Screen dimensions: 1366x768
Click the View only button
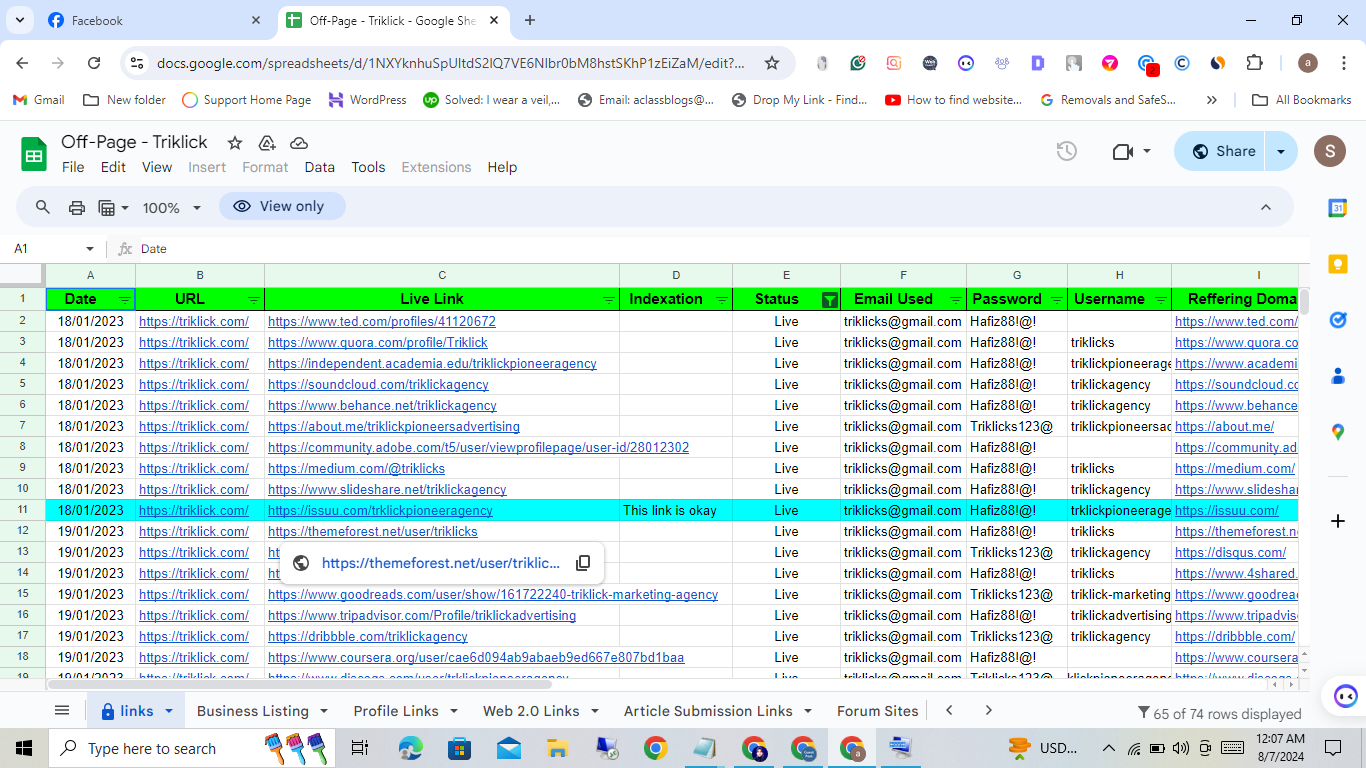[x=282, y=206]
